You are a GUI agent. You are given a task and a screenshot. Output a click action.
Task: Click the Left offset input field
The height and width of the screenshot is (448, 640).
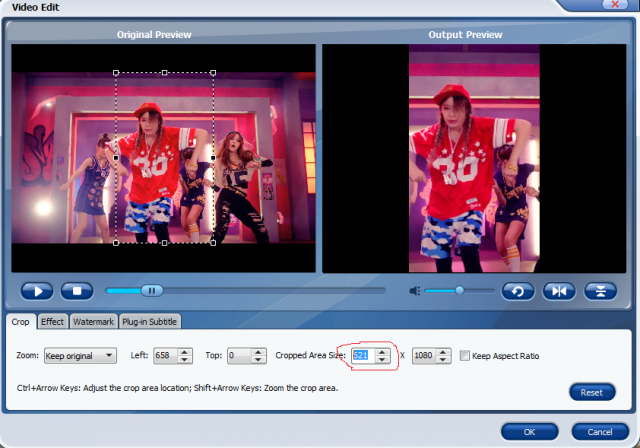pyautogui.click(x=166, y=355)
